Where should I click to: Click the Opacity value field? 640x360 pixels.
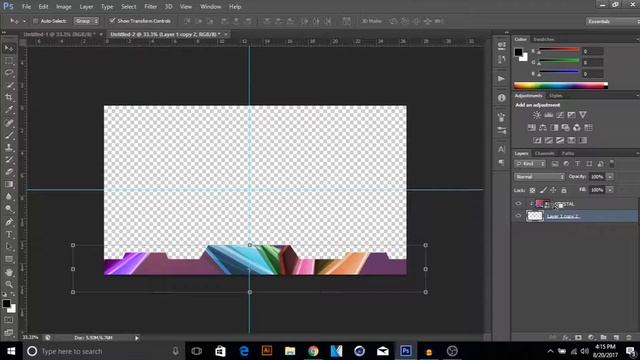pos(597,177)
